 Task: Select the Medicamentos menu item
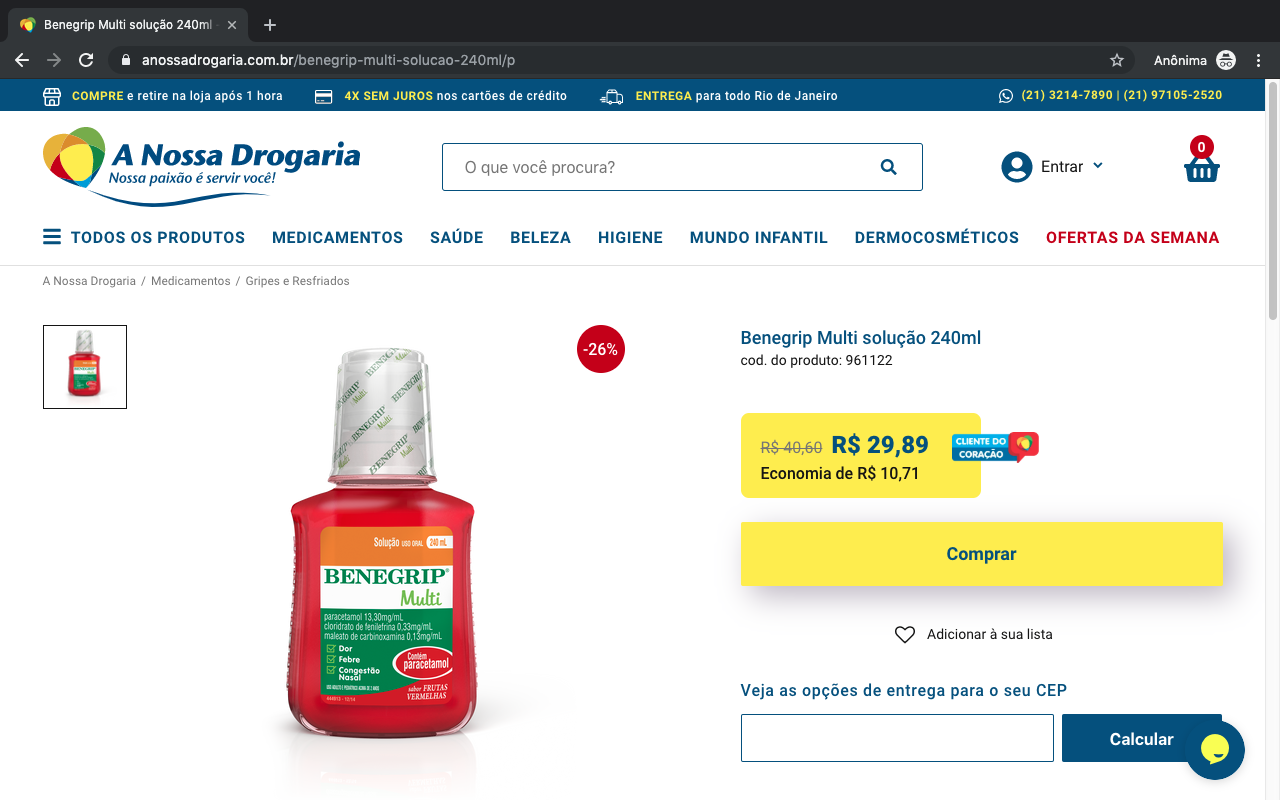(x=337, y=237)
